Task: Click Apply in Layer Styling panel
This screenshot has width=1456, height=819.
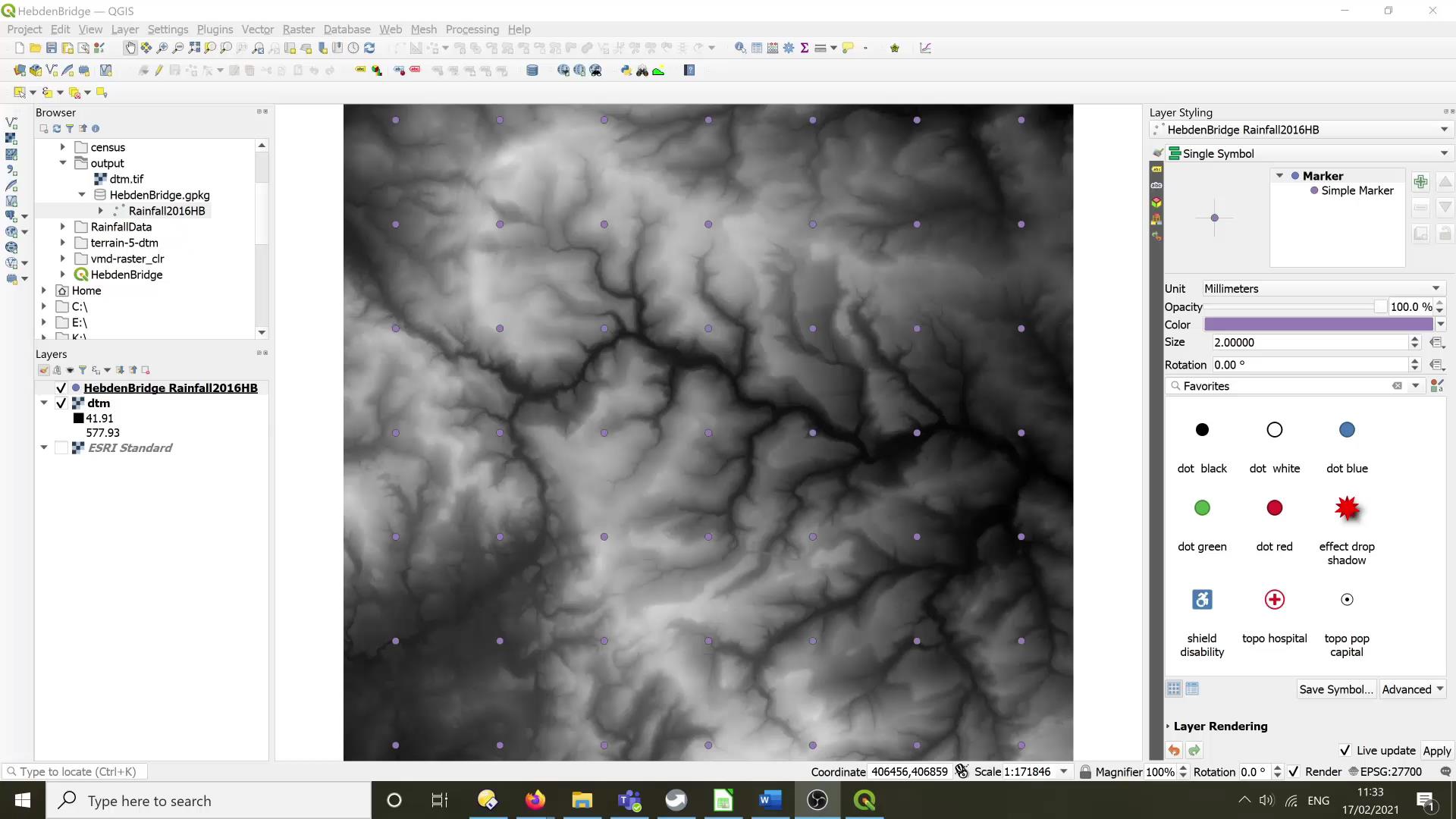Action: (x=1436, y=750)
